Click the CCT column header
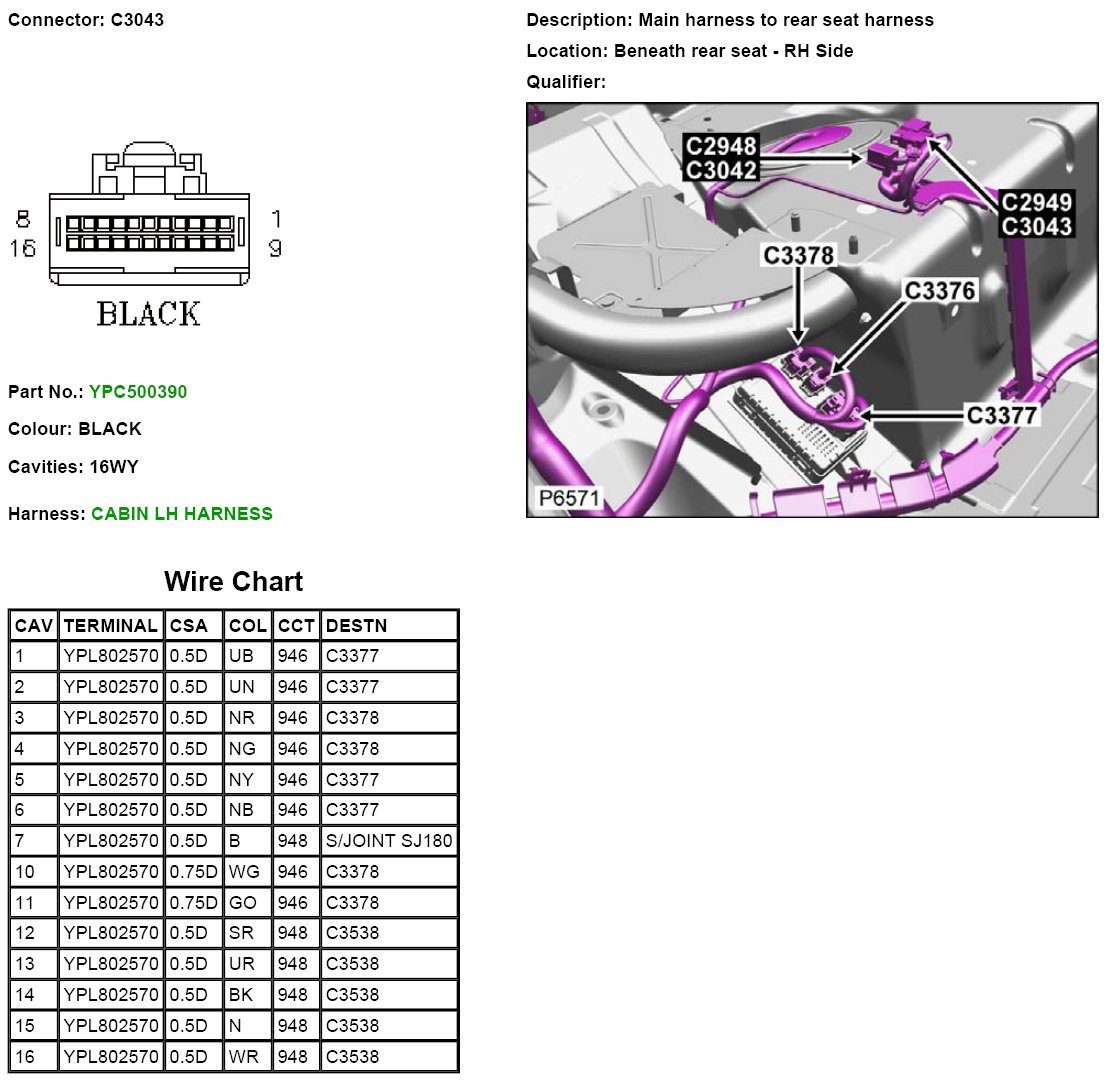This screenshot has height=1084, width=1109. click(x=296, y=626)
